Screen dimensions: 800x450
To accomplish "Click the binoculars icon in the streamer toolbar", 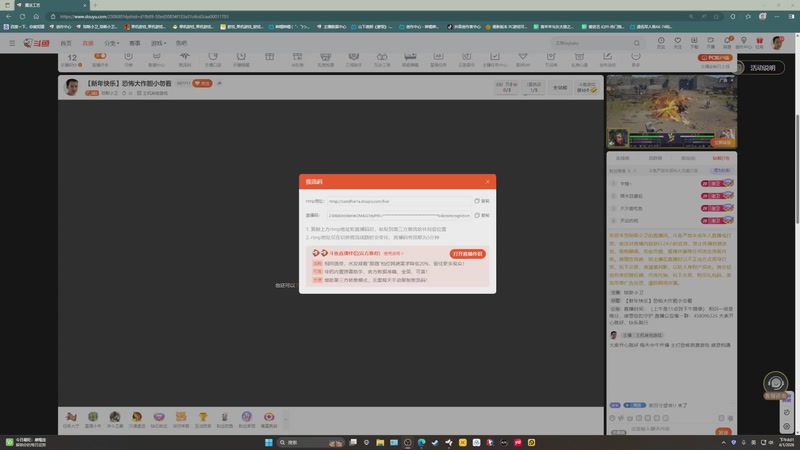I will point(382,57).
